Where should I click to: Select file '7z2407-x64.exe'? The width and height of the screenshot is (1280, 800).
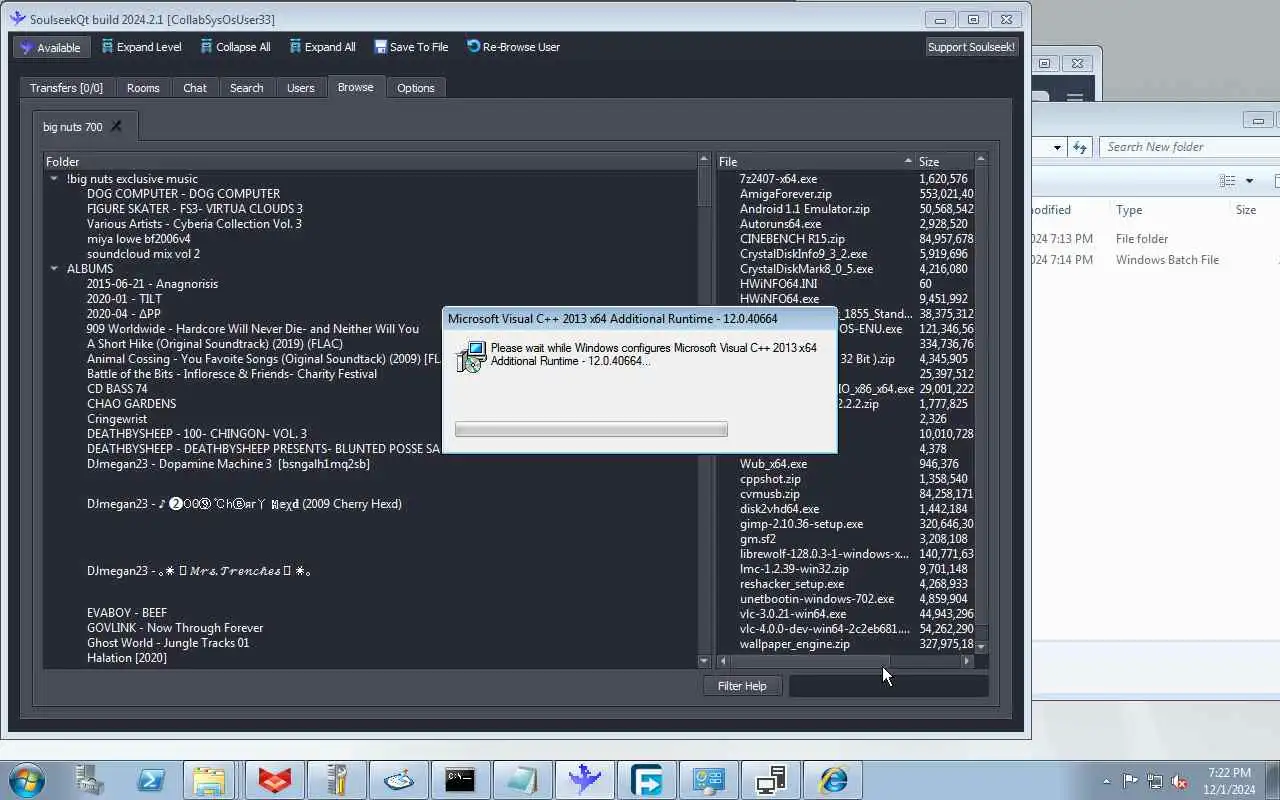pos(778,179)
